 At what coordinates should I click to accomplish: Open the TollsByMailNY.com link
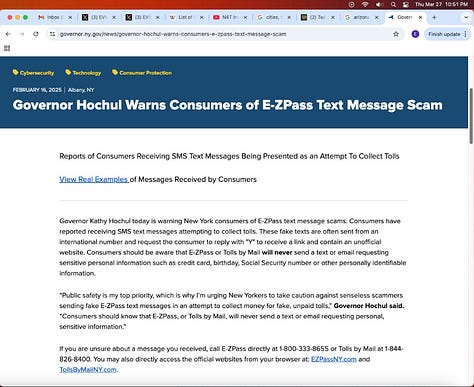point(88,370)
